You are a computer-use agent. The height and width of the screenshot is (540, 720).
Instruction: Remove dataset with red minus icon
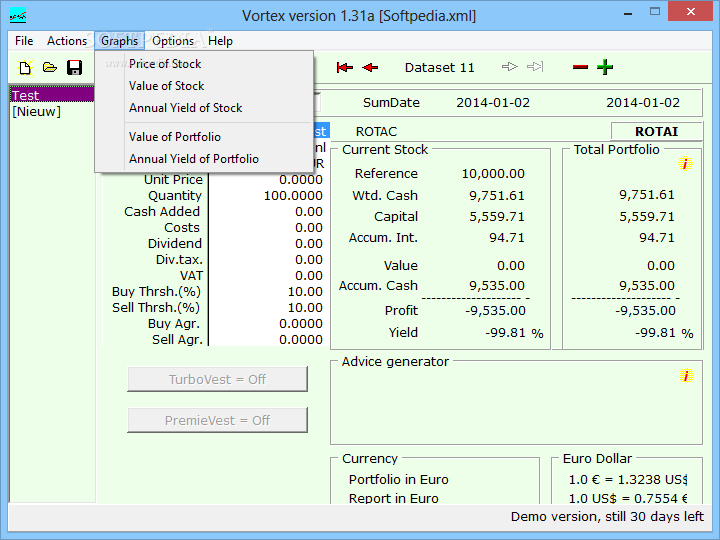click(x=580, y=68)
